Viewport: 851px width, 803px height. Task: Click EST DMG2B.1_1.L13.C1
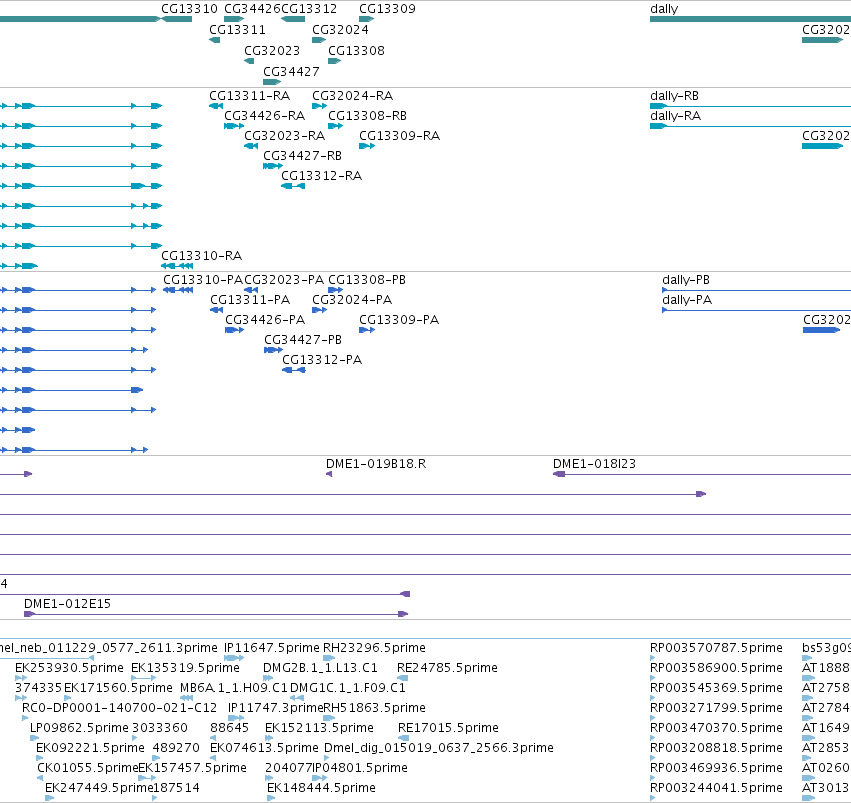(320, 668)
